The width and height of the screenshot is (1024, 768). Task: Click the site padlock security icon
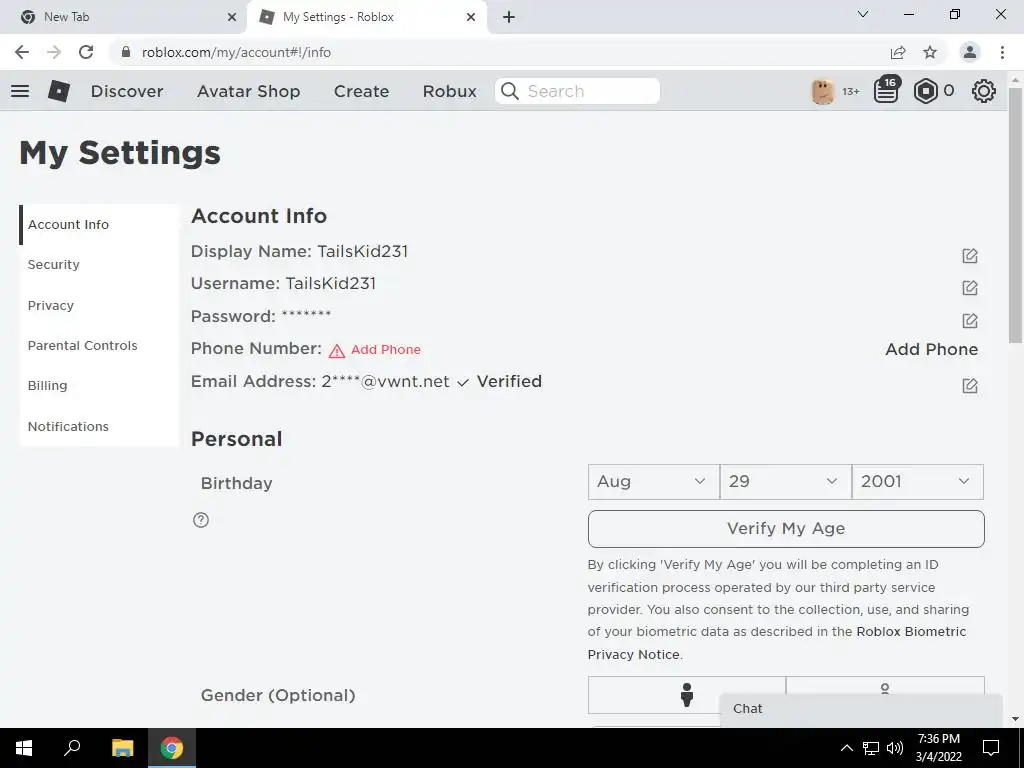coord(126,52)
